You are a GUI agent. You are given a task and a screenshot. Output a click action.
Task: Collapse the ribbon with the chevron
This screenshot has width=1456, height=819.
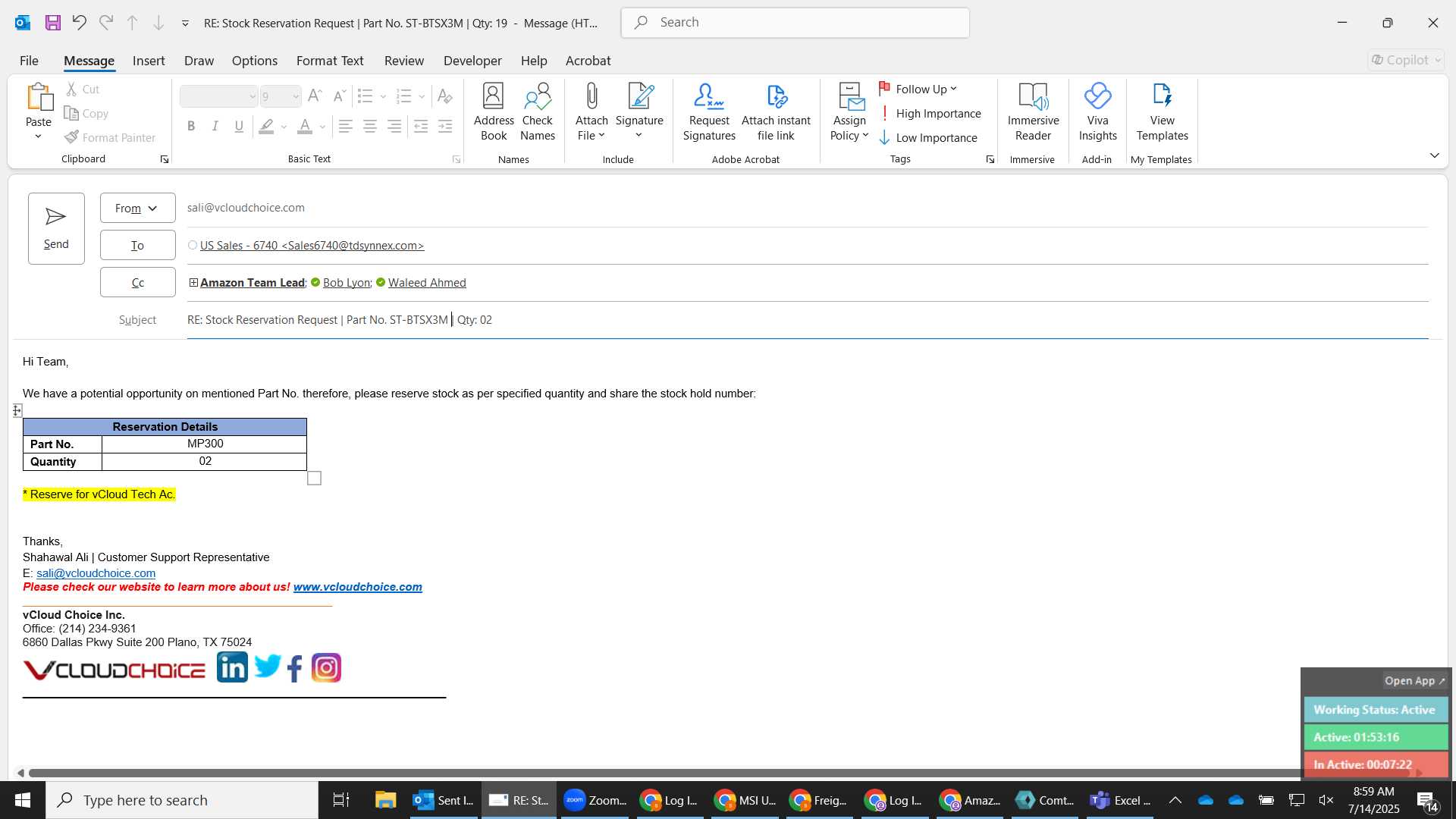[1435, 155]
